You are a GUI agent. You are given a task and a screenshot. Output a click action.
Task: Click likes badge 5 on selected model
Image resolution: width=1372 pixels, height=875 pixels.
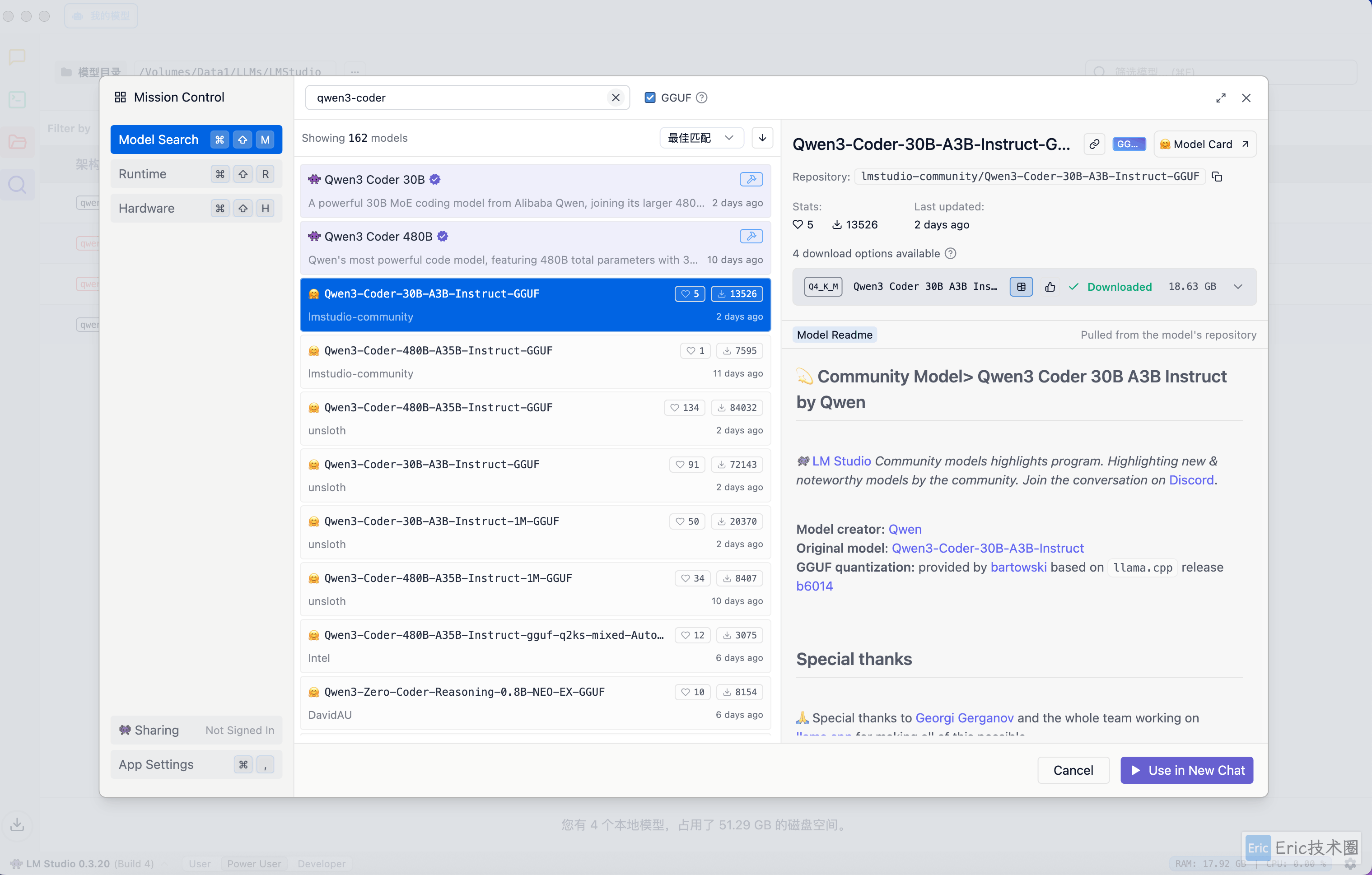tap(690, 294)
